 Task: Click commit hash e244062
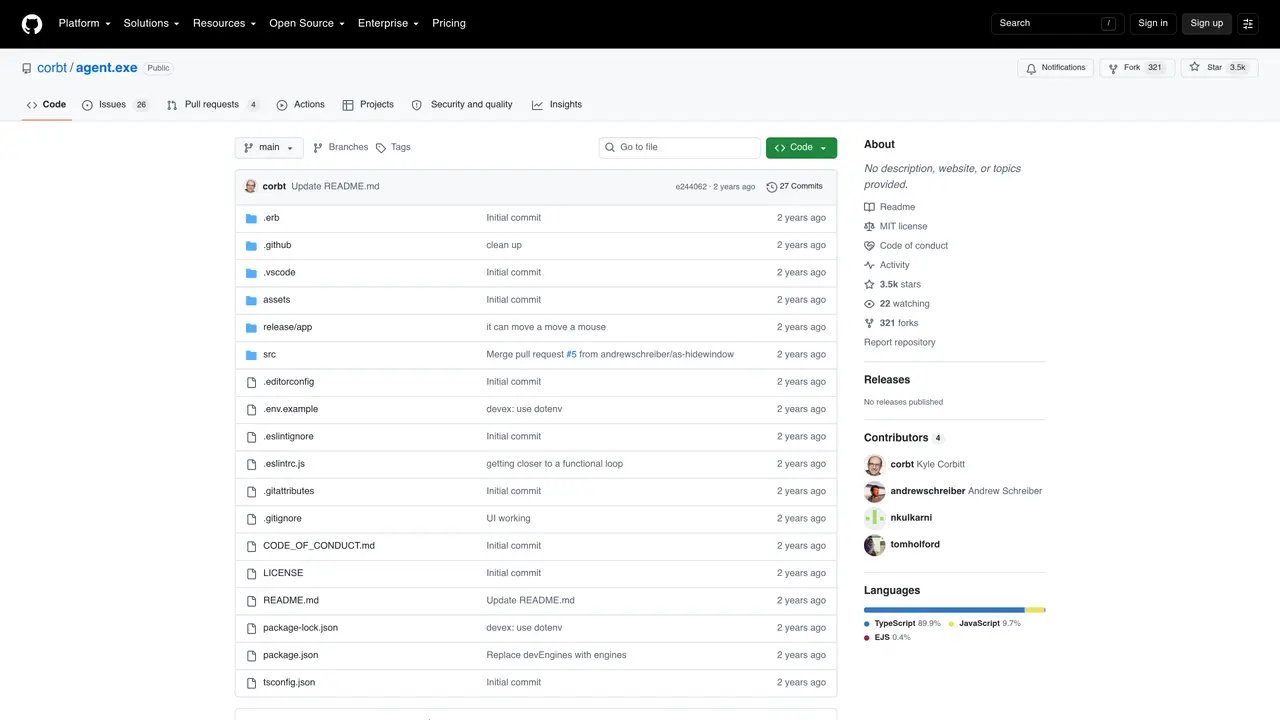[x=691, y=187]
